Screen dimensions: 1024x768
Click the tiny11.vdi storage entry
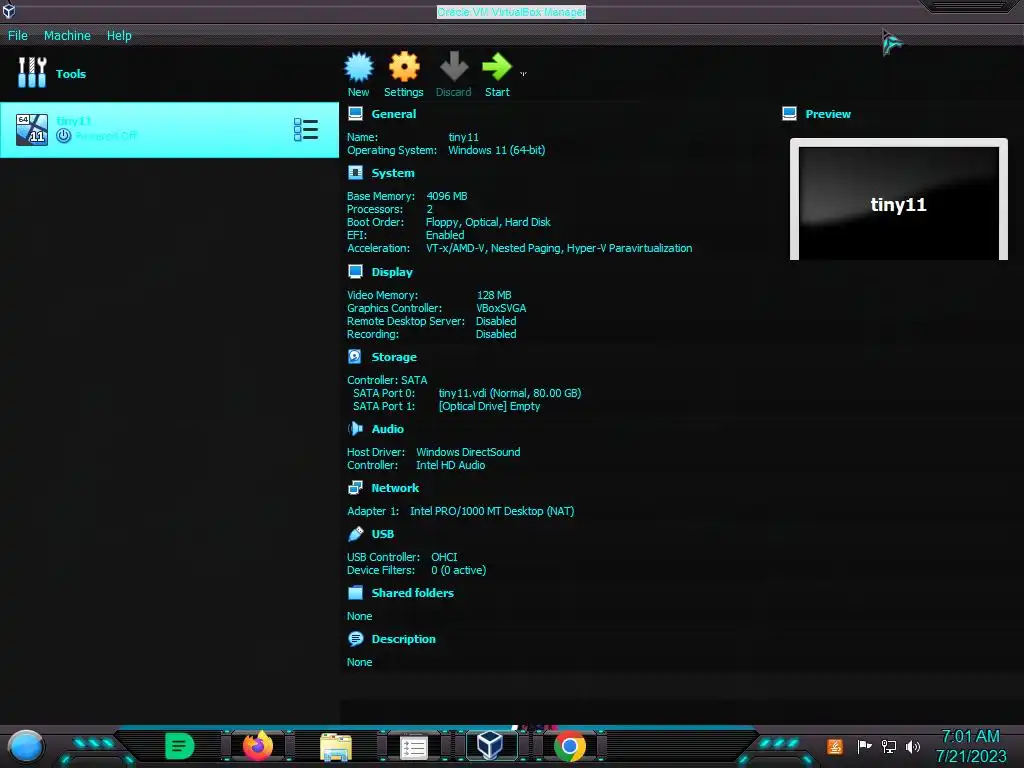pos(509,393)
